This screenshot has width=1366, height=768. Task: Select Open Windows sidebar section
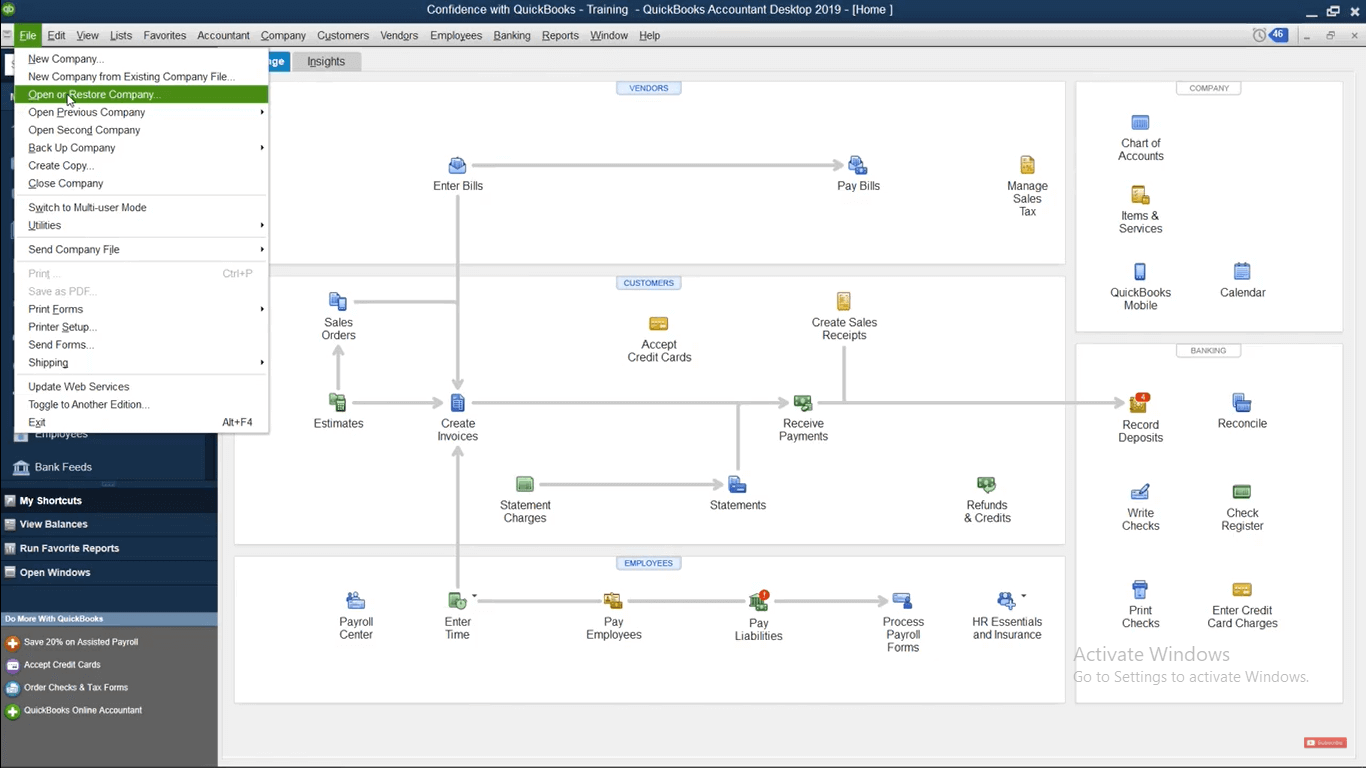[x=108, y=572]
